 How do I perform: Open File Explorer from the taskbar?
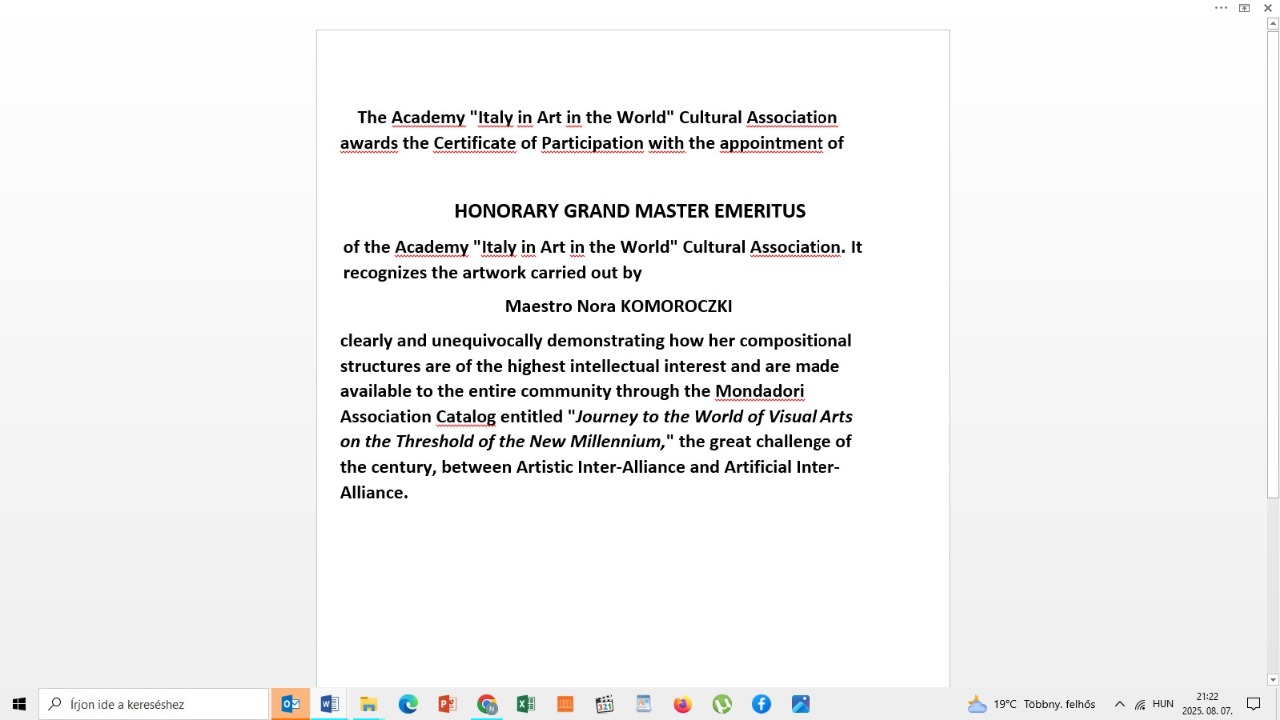368,704
